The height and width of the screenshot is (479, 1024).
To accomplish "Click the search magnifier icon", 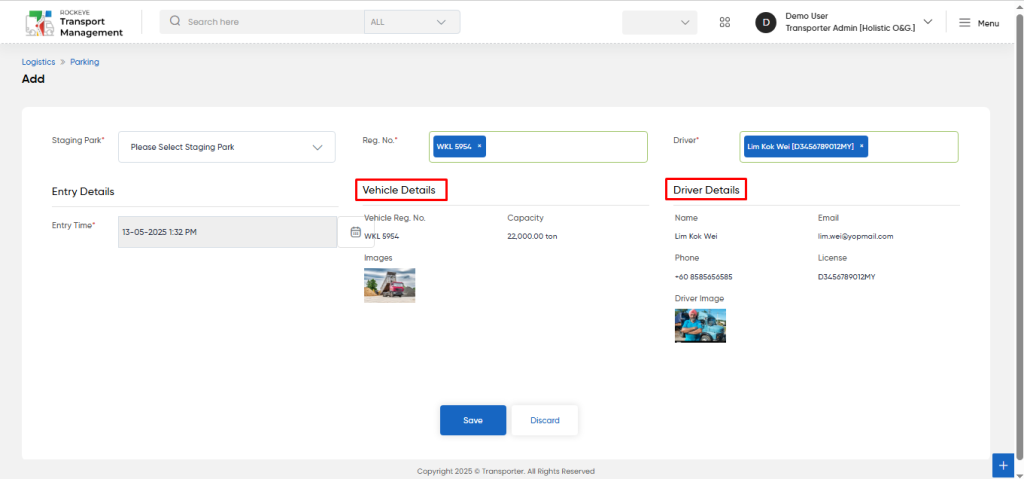I will click(174, 21).
